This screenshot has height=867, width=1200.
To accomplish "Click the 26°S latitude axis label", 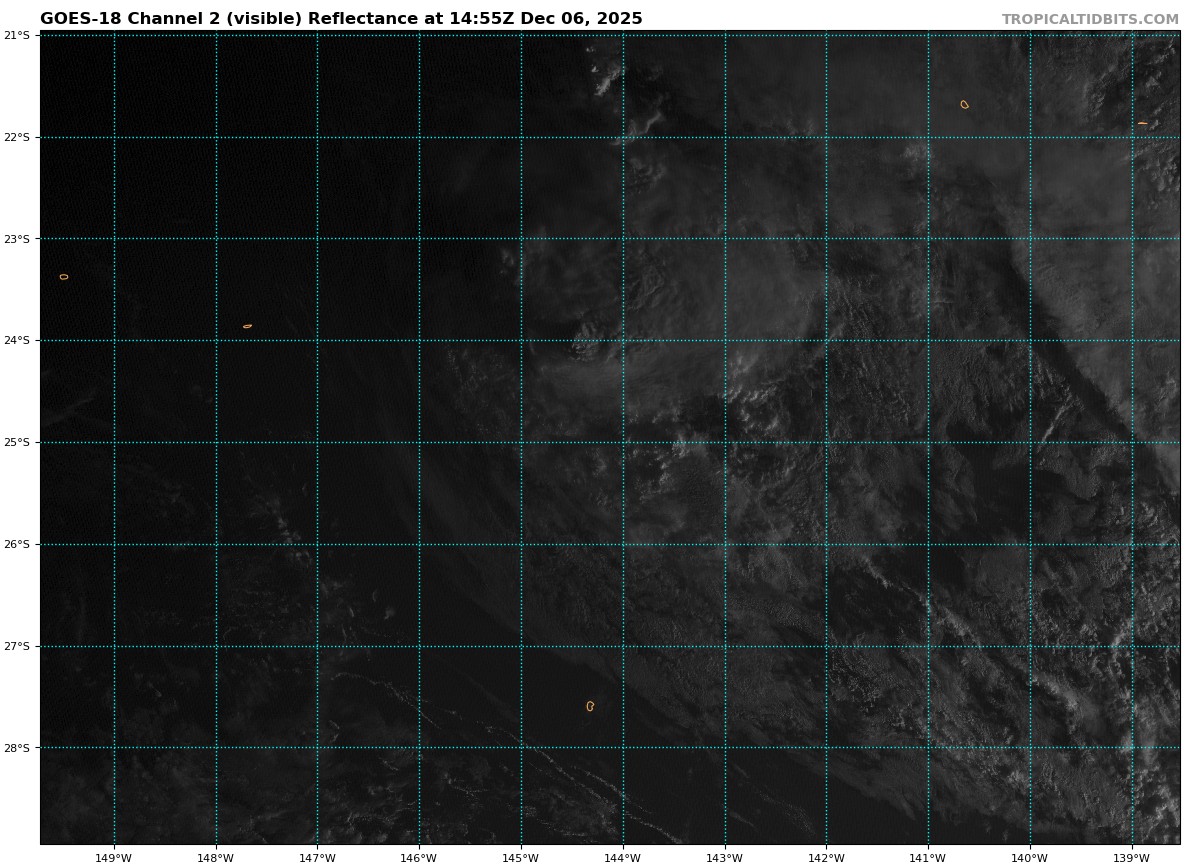I will 16,544.
